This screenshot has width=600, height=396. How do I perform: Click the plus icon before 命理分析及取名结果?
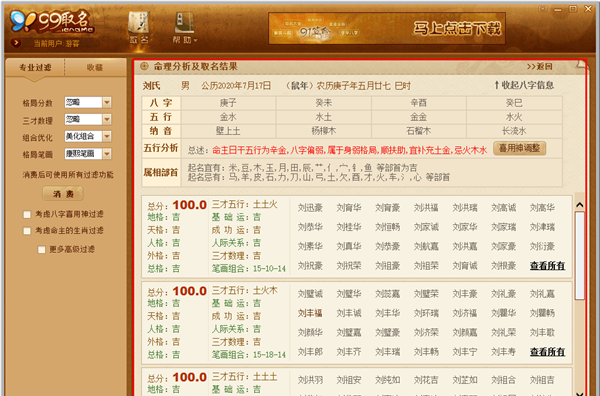(x=144, y=66)
